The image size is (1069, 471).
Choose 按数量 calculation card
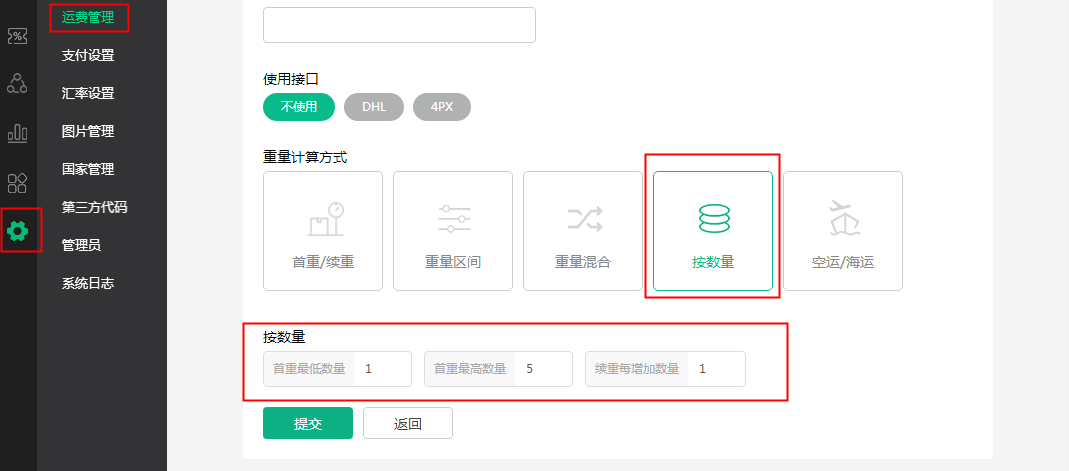point(713,231)
